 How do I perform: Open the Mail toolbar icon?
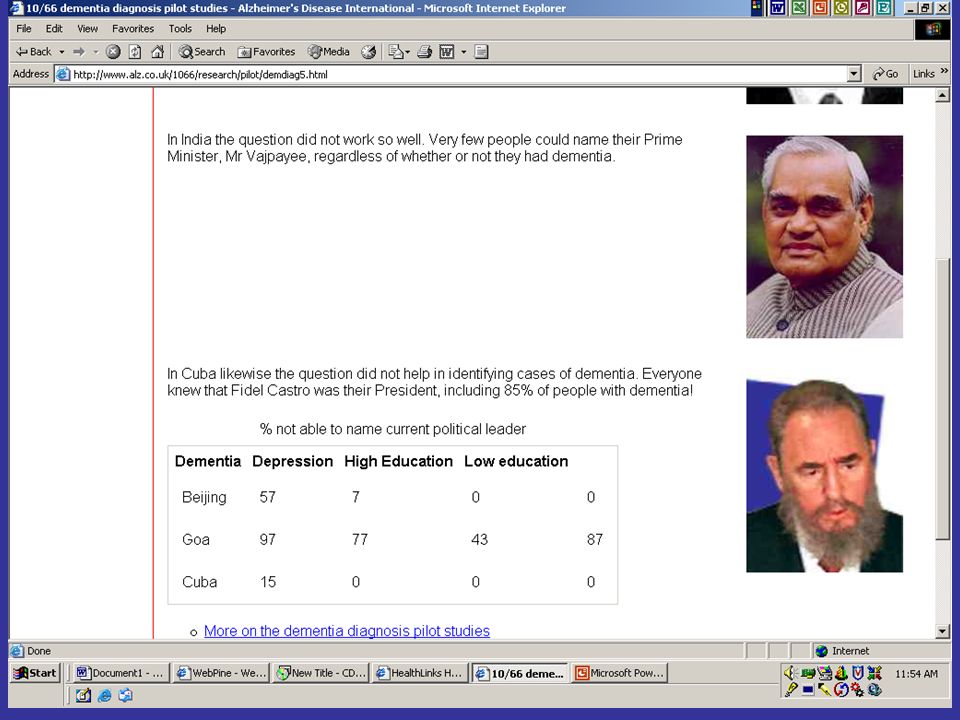[x=399, y=52]
